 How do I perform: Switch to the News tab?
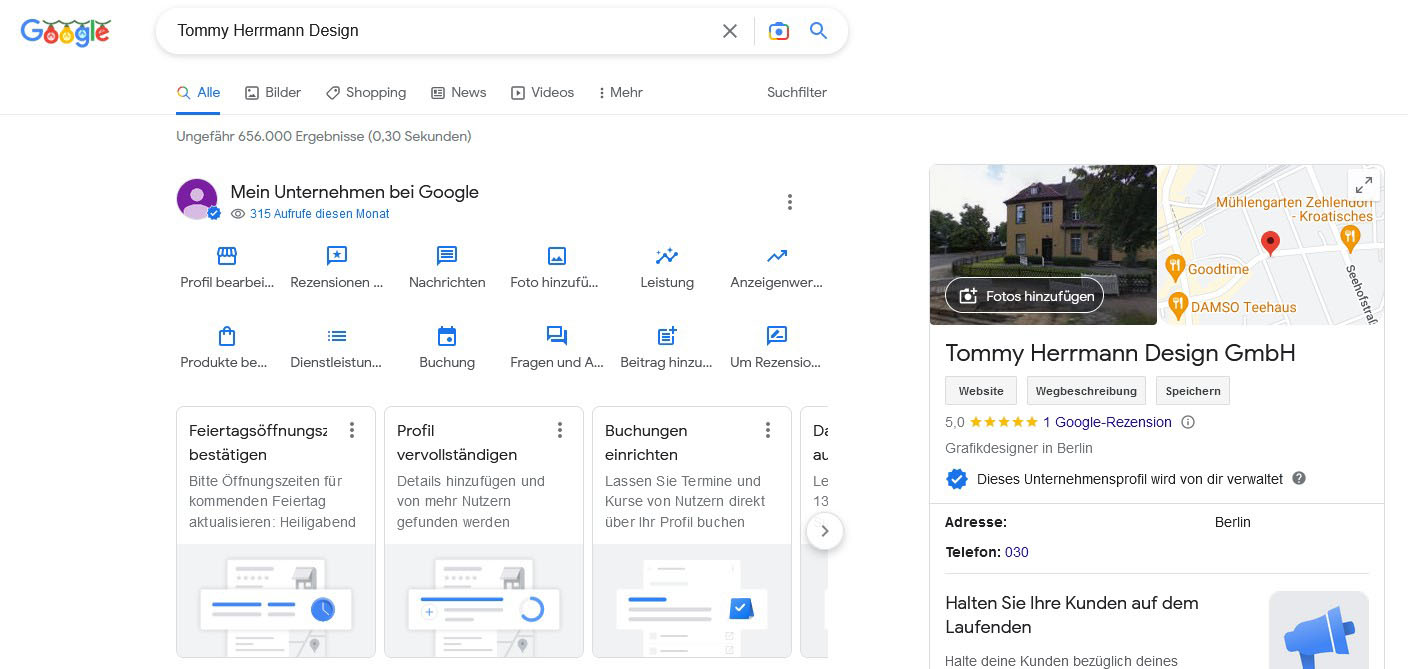(x=458, y=92)
